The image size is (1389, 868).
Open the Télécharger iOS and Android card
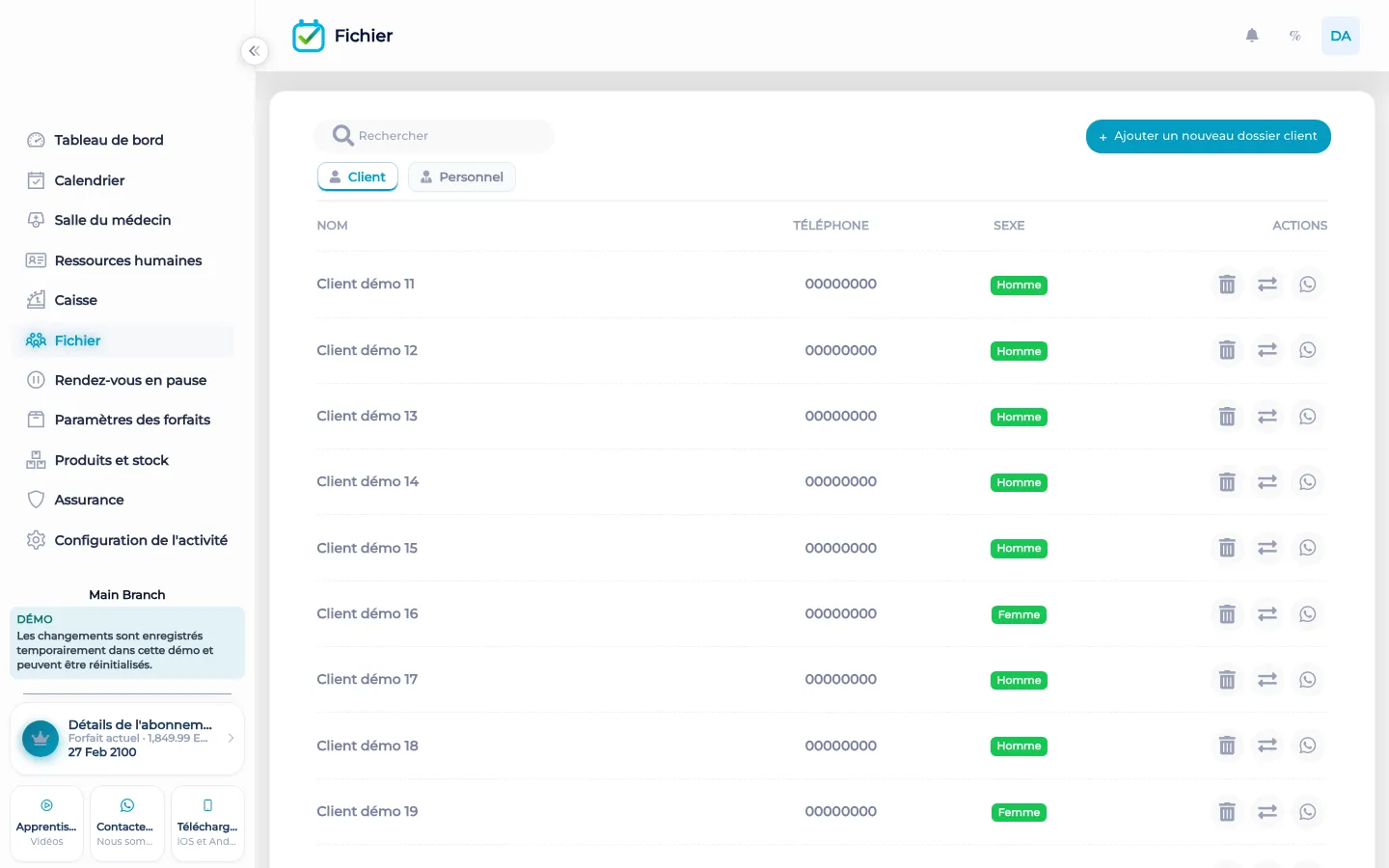[x=207, y=823]
